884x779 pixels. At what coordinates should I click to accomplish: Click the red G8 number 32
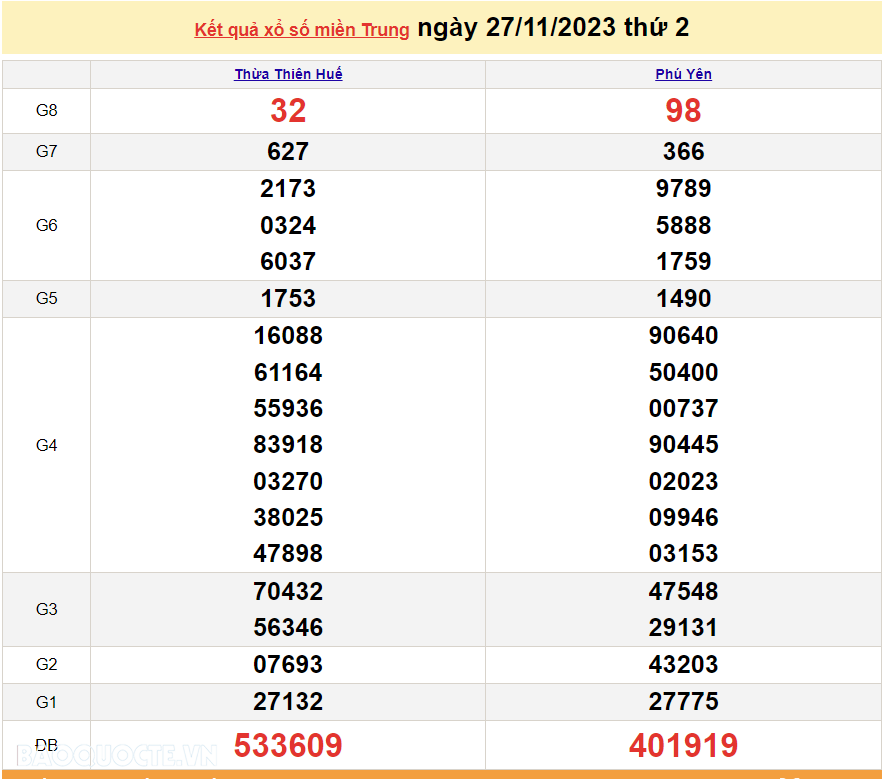(x=288, y=111)
